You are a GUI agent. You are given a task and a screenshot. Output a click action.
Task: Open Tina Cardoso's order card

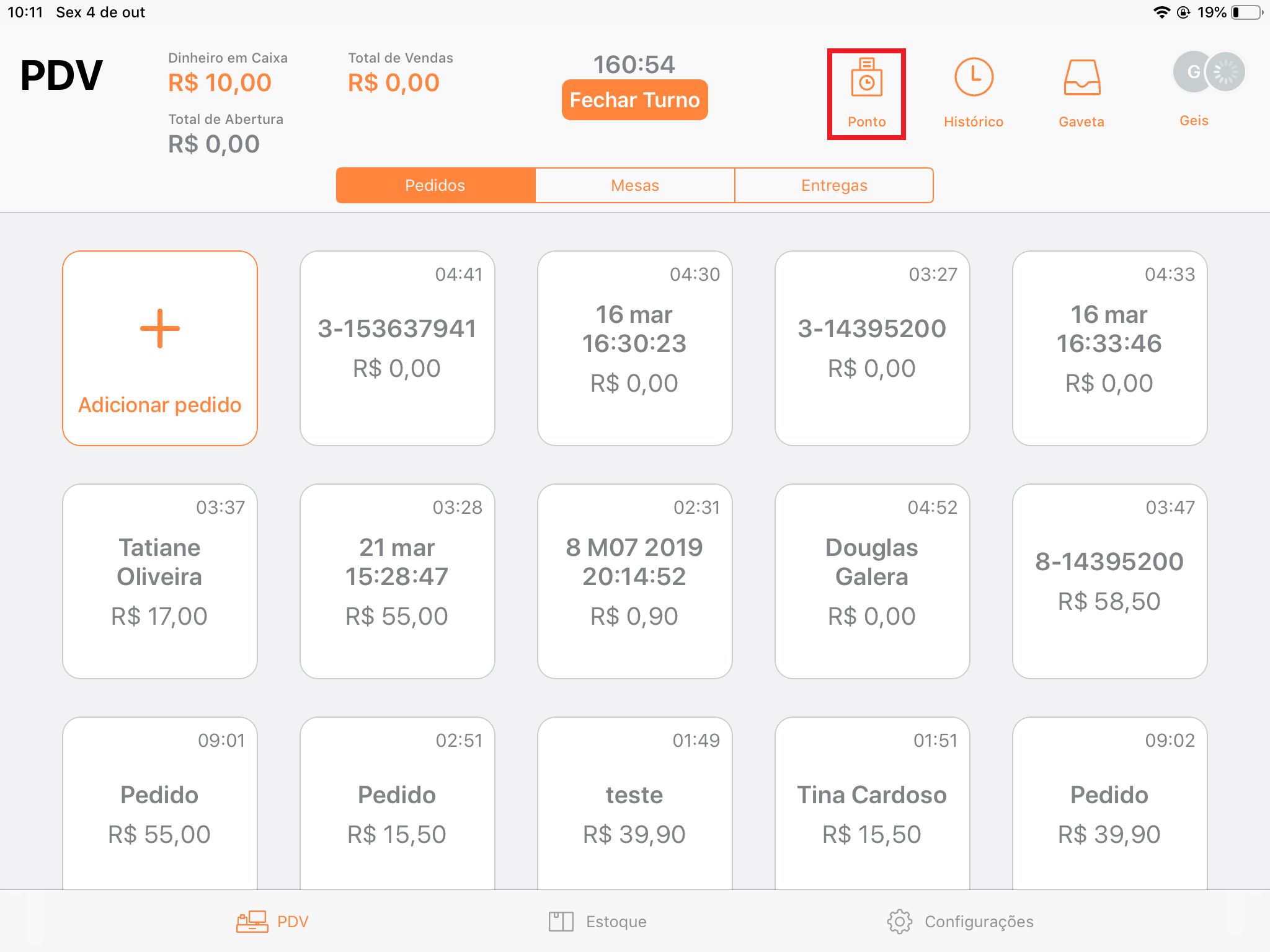(872, 803)
